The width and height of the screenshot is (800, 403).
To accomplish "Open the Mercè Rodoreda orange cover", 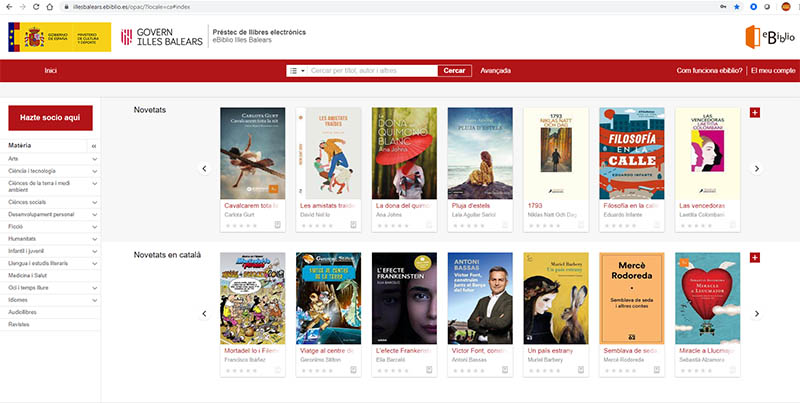I will coord(632,298).
